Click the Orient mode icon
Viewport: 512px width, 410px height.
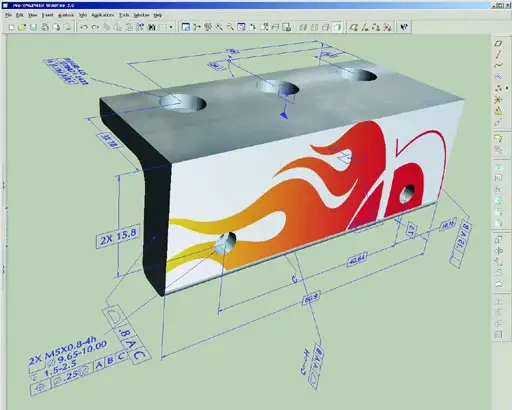point(208,27)
